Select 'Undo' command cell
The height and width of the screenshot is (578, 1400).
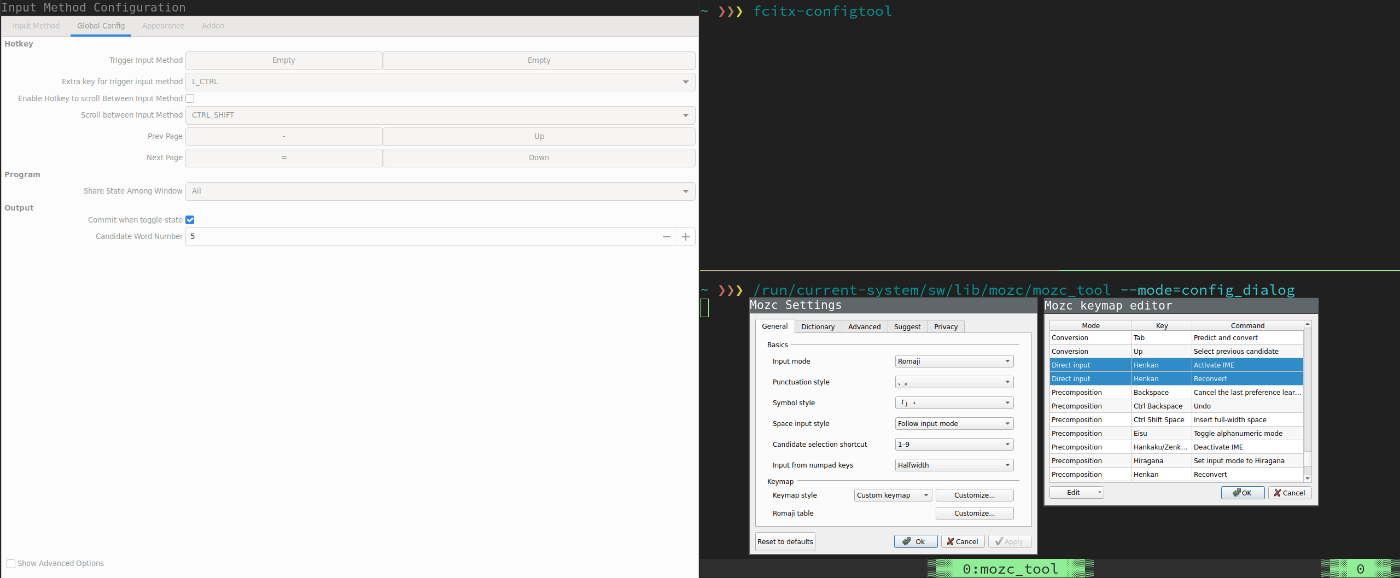point(1247,406)
